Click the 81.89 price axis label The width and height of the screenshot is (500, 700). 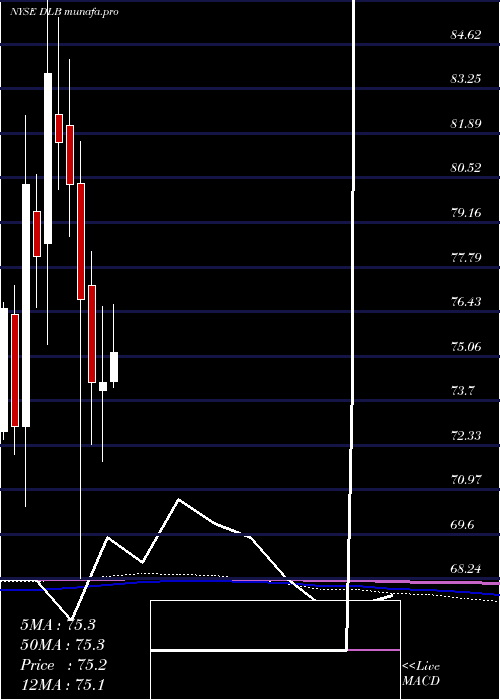coord(466,124)
